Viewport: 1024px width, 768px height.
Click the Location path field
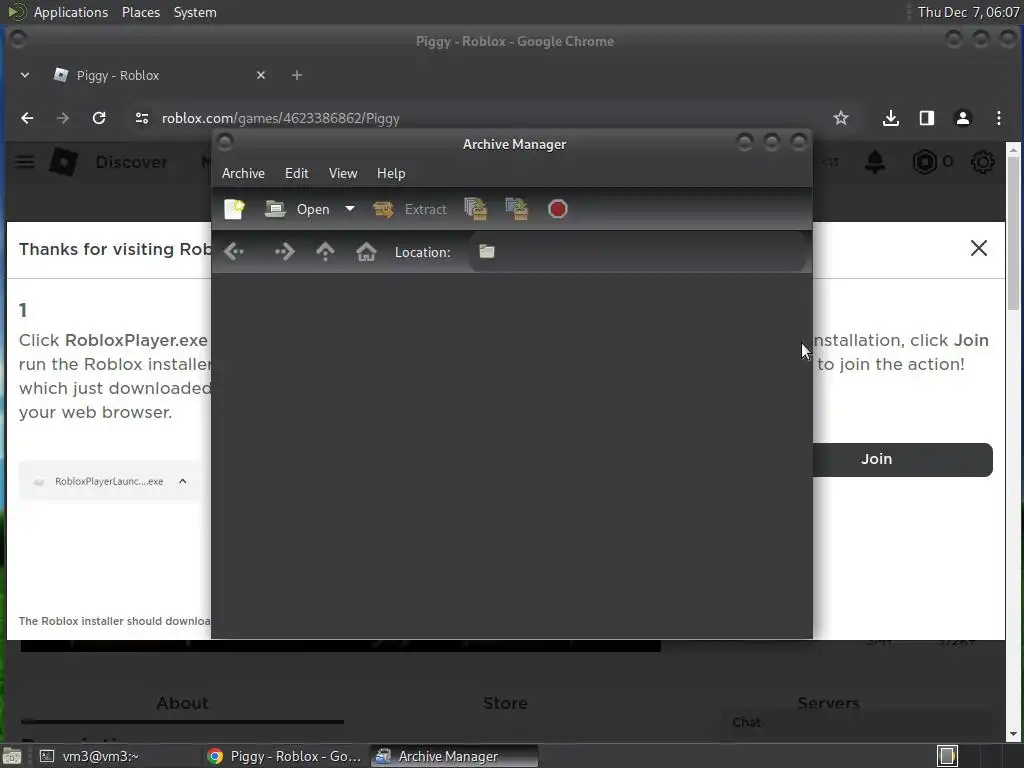coord(637,251)
